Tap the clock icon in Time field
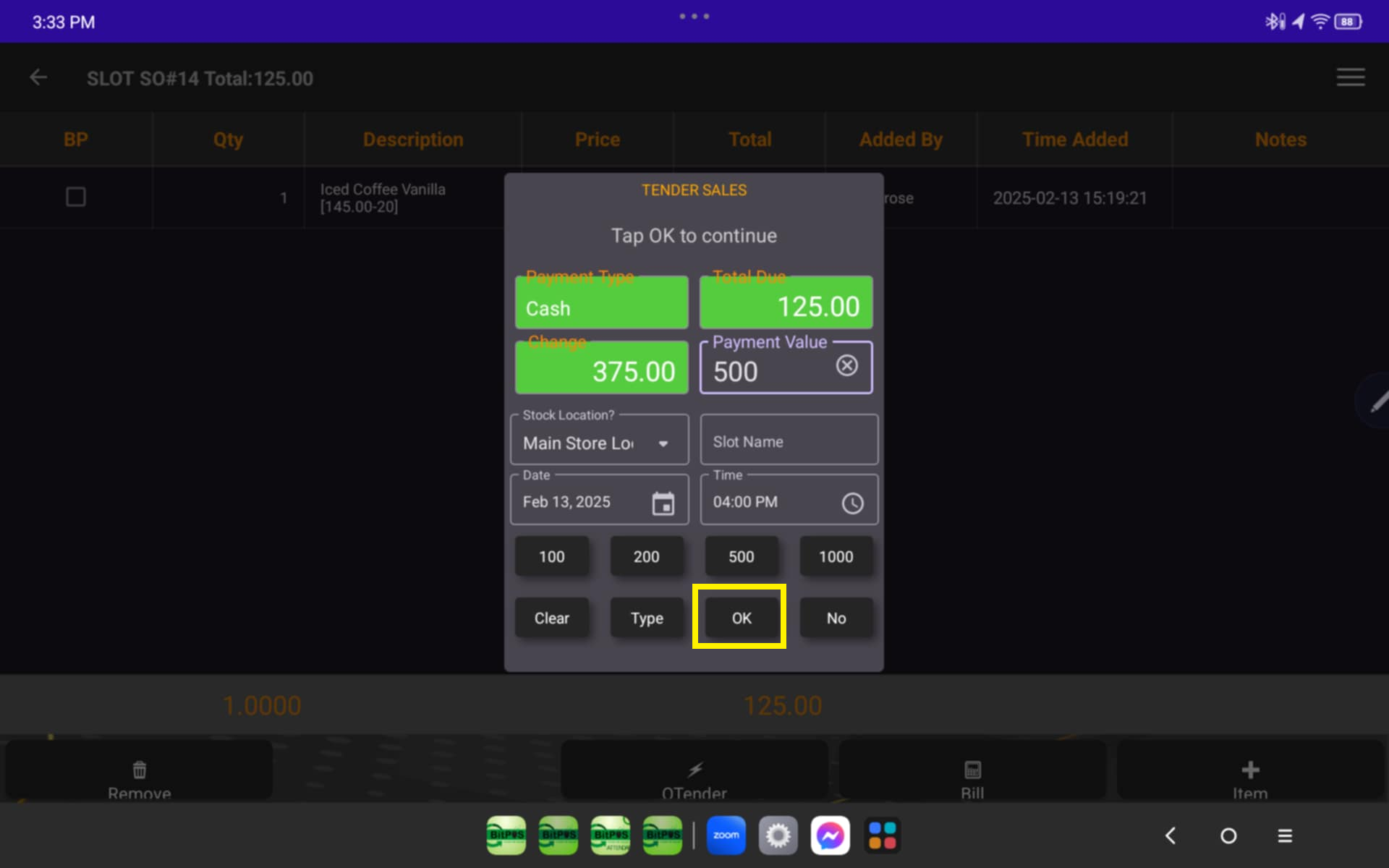Viewport: 1389px width, 868px height. (852, 503)
